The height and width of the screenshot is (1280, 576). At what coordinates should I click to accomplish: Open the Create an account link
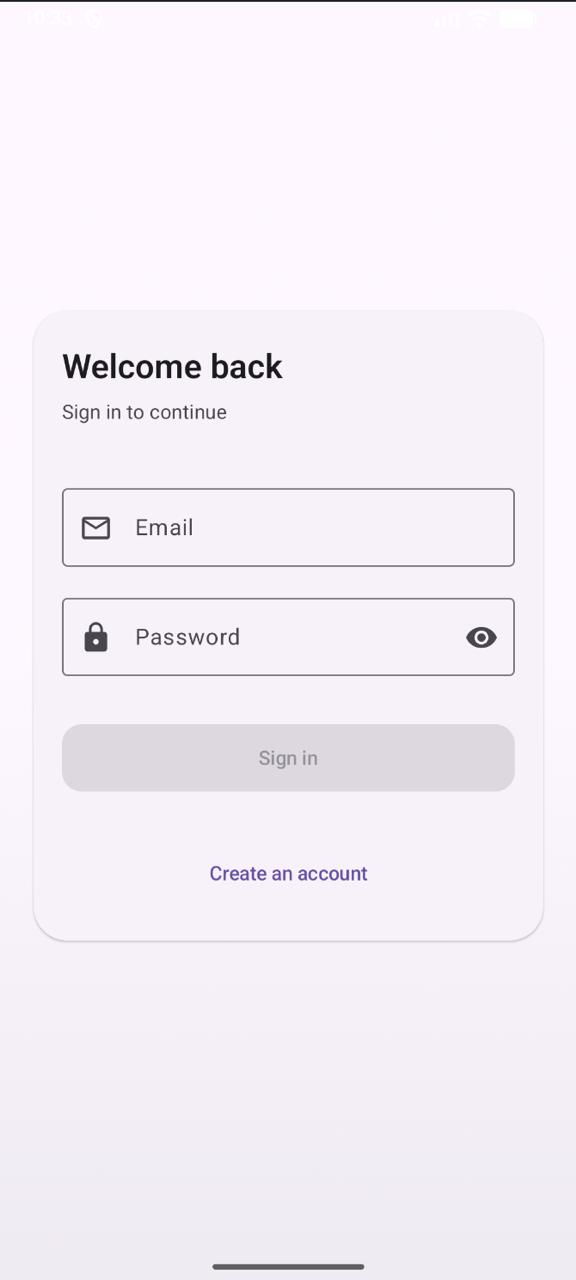point(288,874)
